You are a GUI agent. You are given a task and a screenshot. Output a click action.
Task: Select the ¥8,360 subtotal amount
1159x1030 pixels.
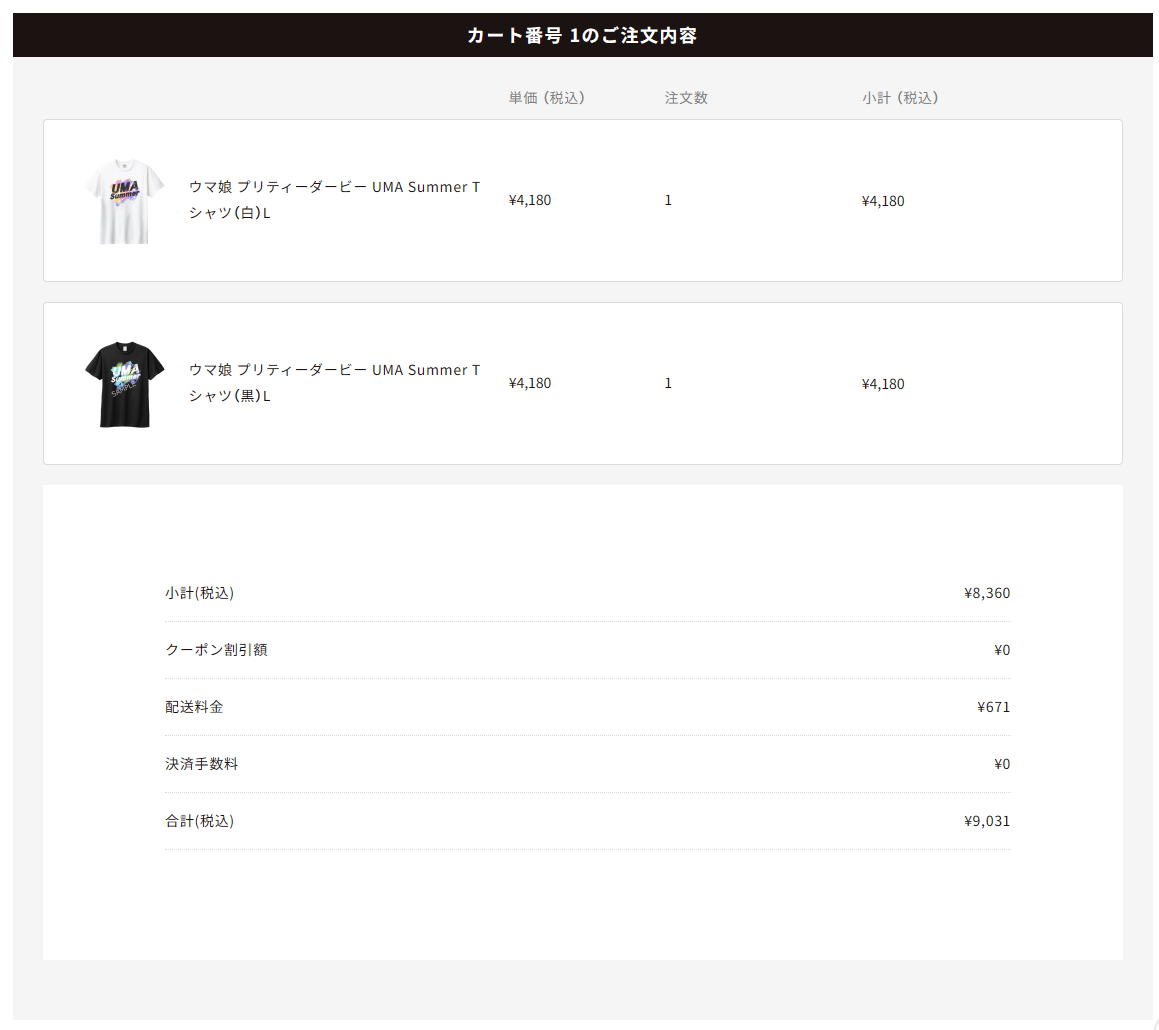tap(987, 593)
